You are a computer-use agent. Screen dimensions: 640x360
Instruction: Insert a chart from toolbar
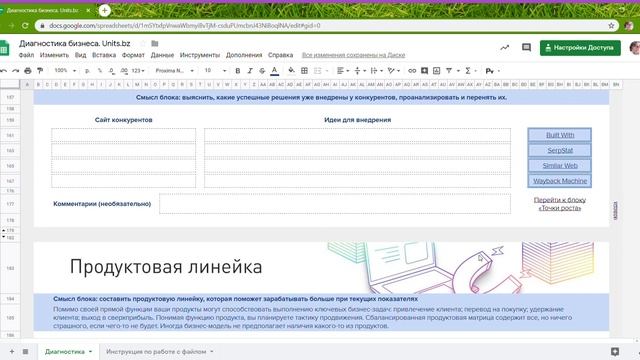(x=436, y=71)
